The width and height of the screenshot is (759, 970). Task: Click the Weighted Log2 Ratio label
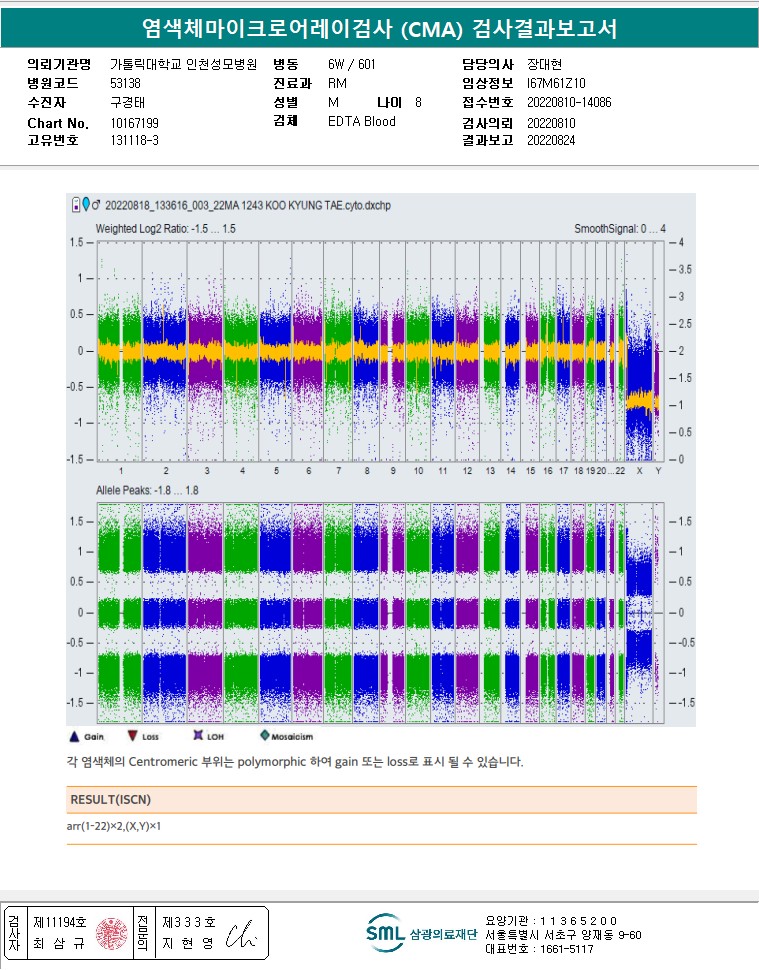point(165,228)
